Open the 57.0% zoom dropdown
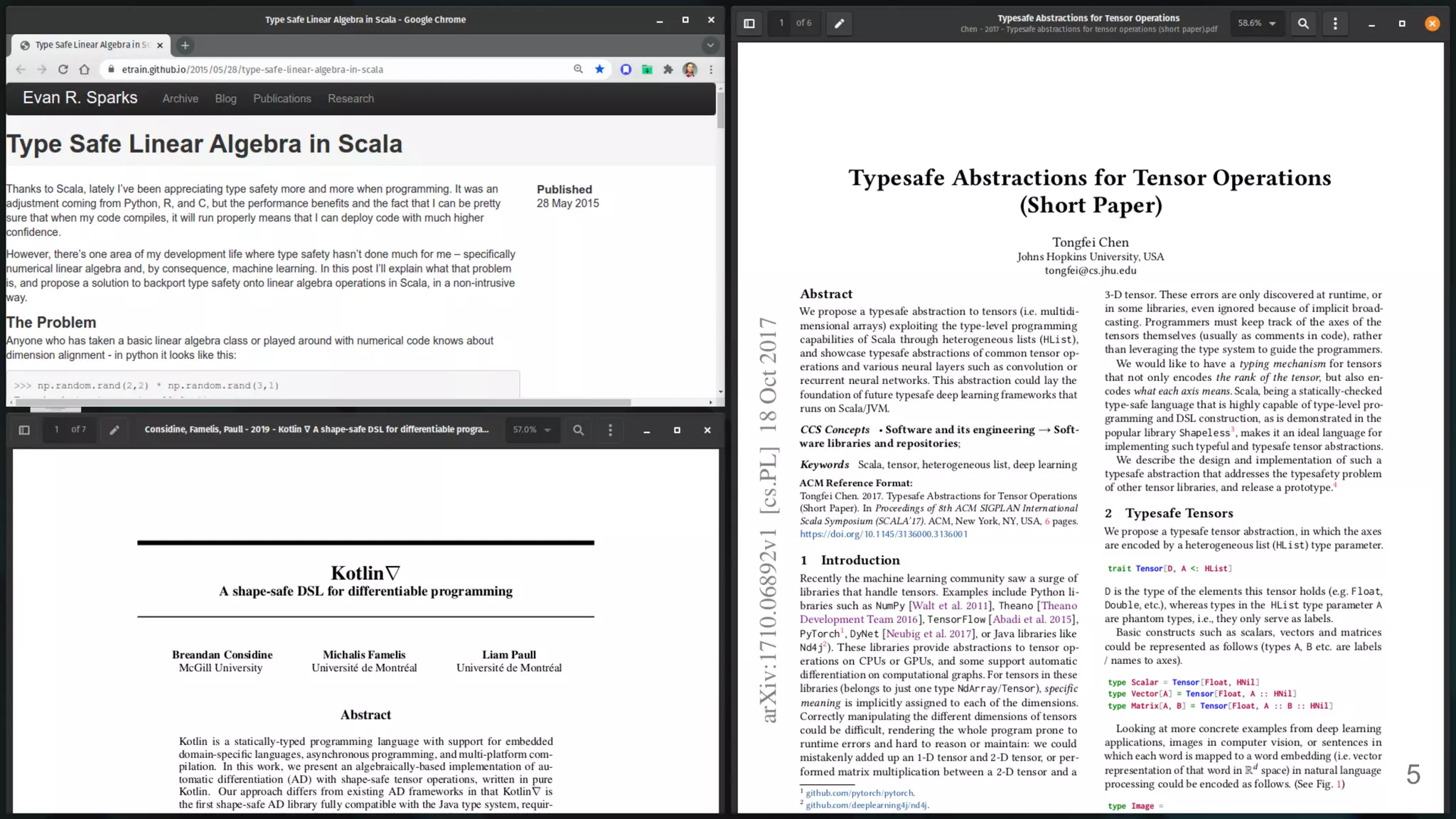Image resolution: width=1456 pixels, height=819 pixels. tap(532, 430)
